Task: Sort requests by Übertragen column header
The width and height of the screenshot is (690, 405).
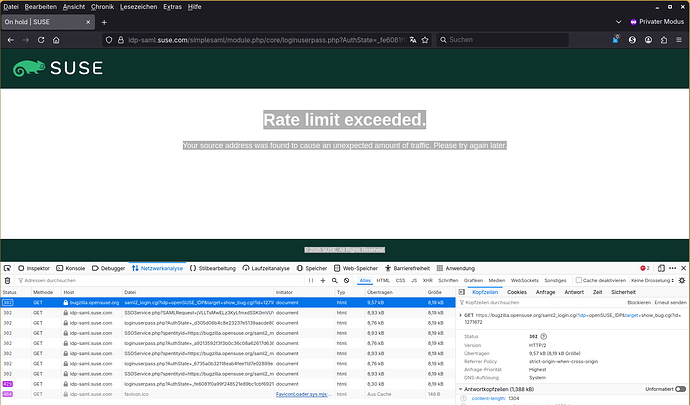Action: 394,292
